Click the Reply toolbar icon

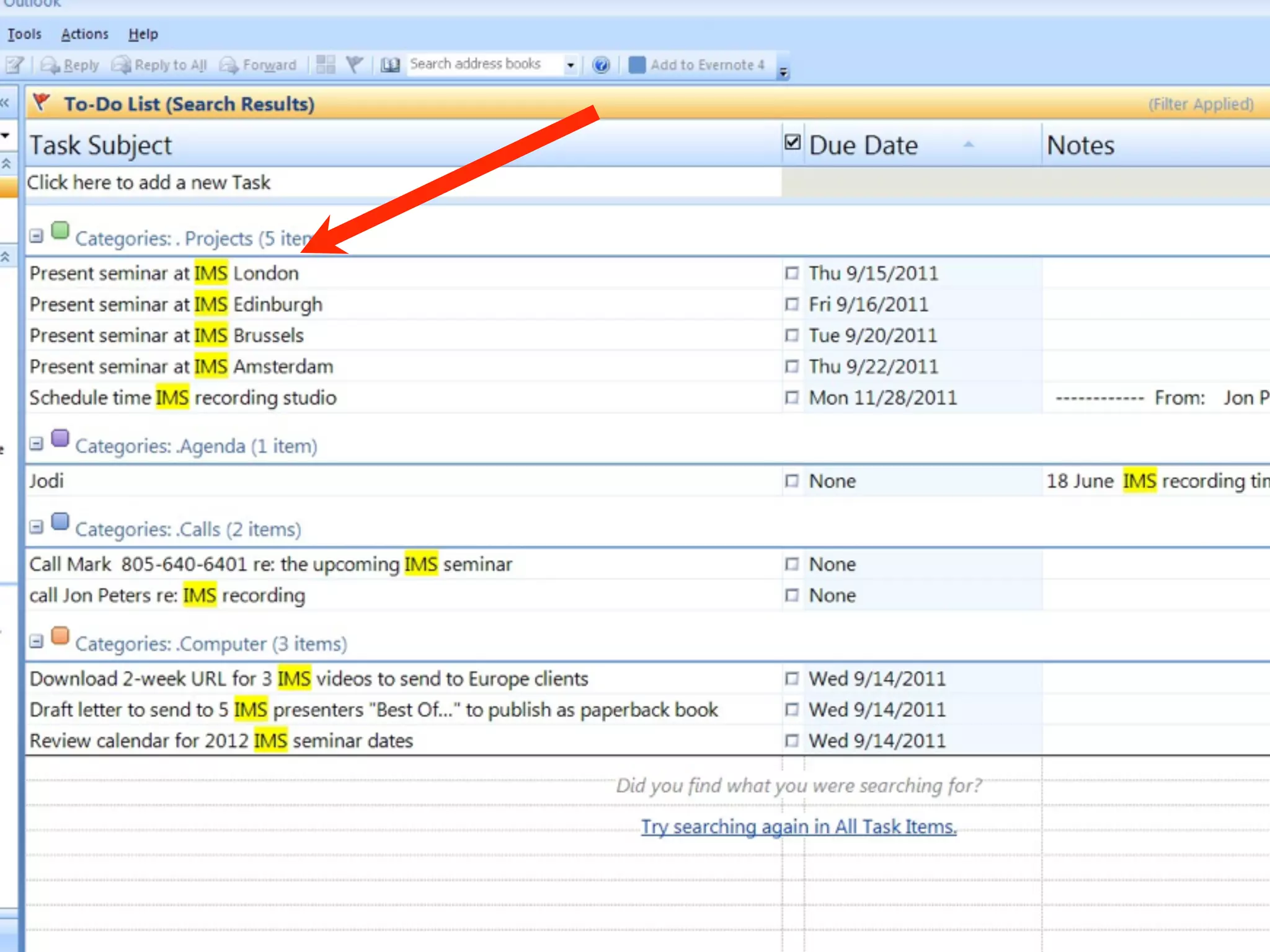pyautogui.click(x=50, y=65)
